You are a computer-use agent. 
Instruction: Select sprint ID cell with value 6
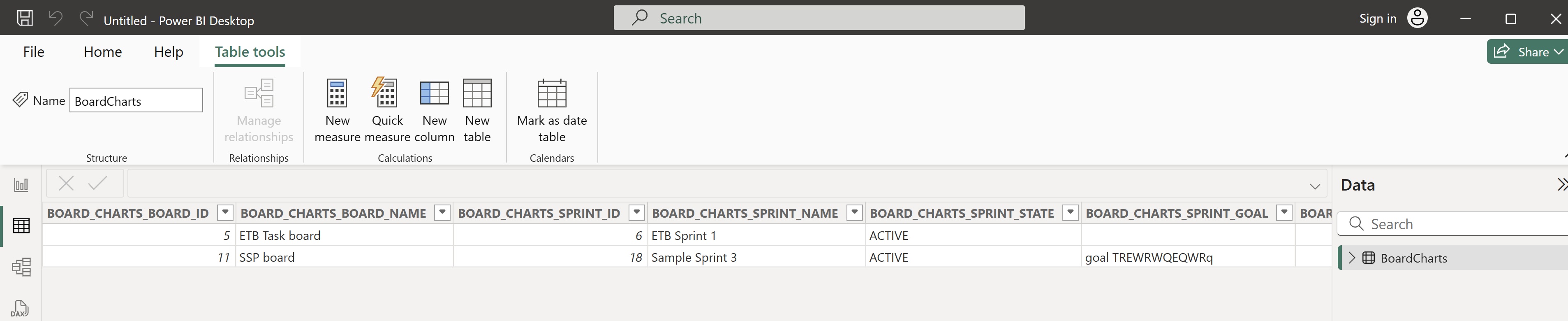[550, 235]
